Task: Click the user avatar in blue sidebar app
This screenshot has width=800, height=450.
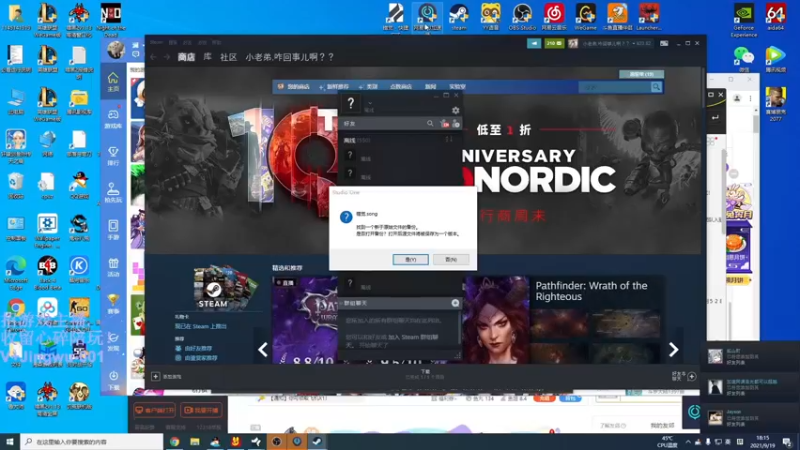Action: [116, 49]
